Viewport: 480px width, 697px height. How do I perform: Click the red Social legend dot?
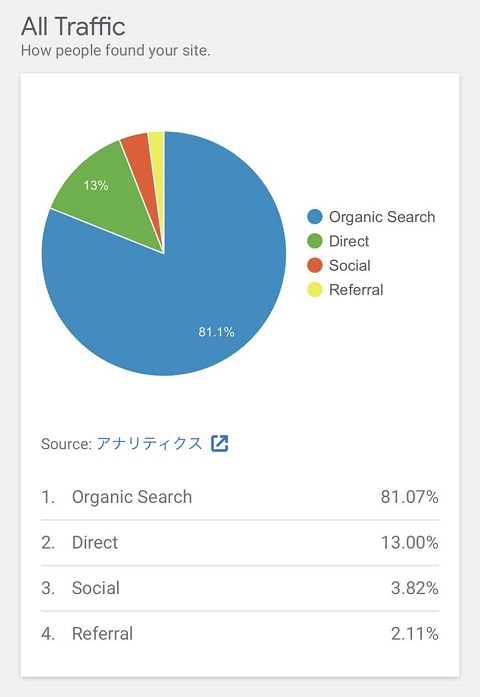tap(315, 265)
